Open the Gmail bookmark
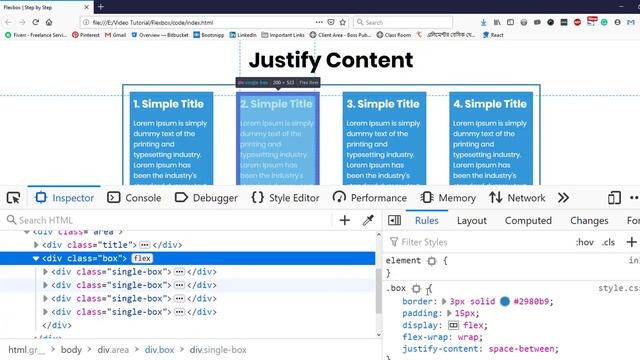 116,35
